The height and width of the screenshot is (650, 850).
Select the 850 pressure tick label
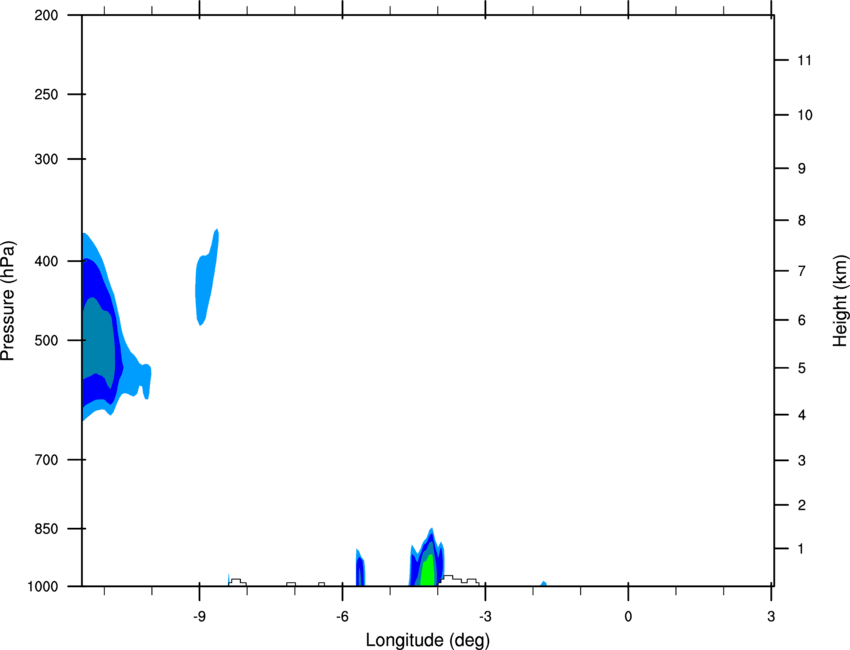point(46,529)
